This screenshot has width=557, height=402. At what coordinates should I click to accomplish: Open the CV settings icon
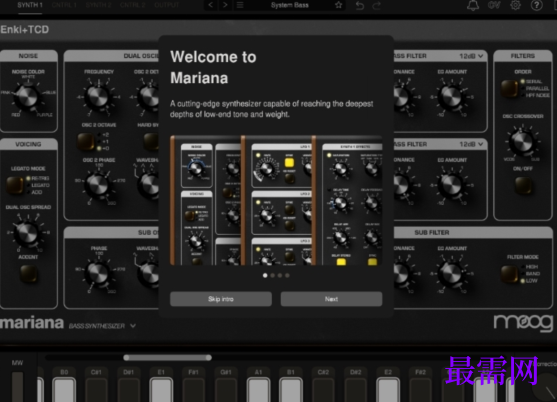(494, 5)
